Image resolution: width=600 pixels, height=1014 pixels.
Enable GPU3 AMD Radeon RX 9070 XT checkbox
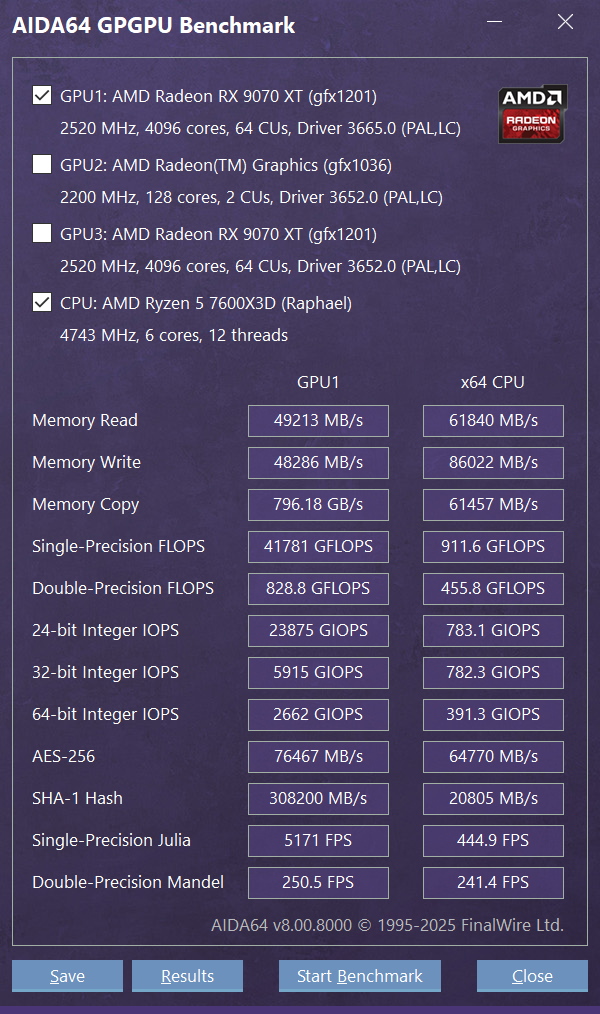[42, 234]
